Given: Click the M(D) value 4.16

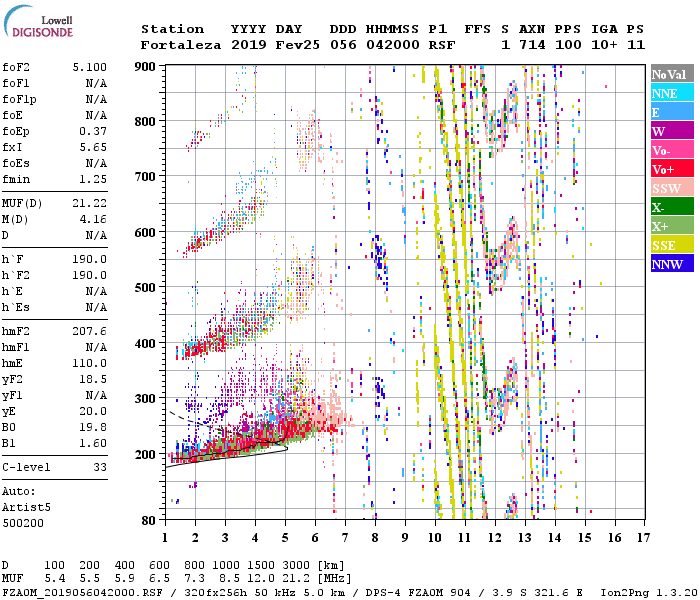Looking at the screenshot, I should (93, 219).
